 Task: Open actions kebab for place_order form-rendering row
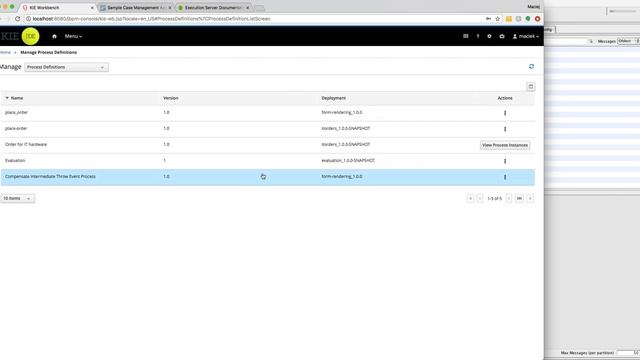[505, 113]
